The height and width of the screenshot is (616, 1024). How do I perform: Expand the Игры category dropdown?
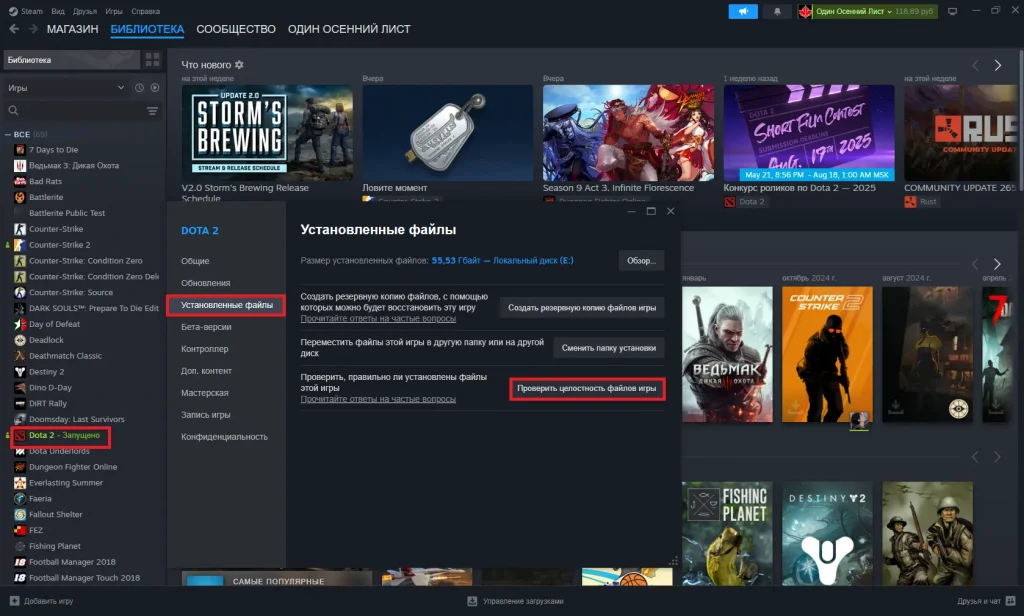(64, 88)
